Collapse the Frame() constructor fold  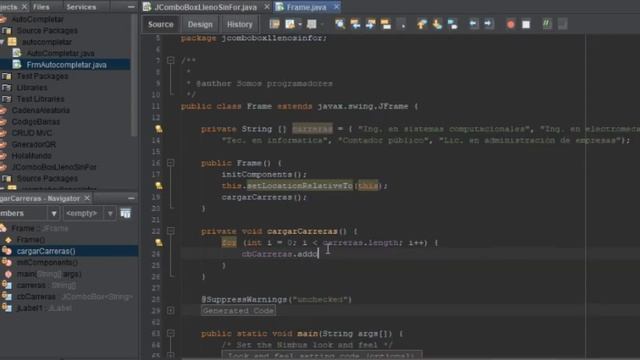click(171, 163)
